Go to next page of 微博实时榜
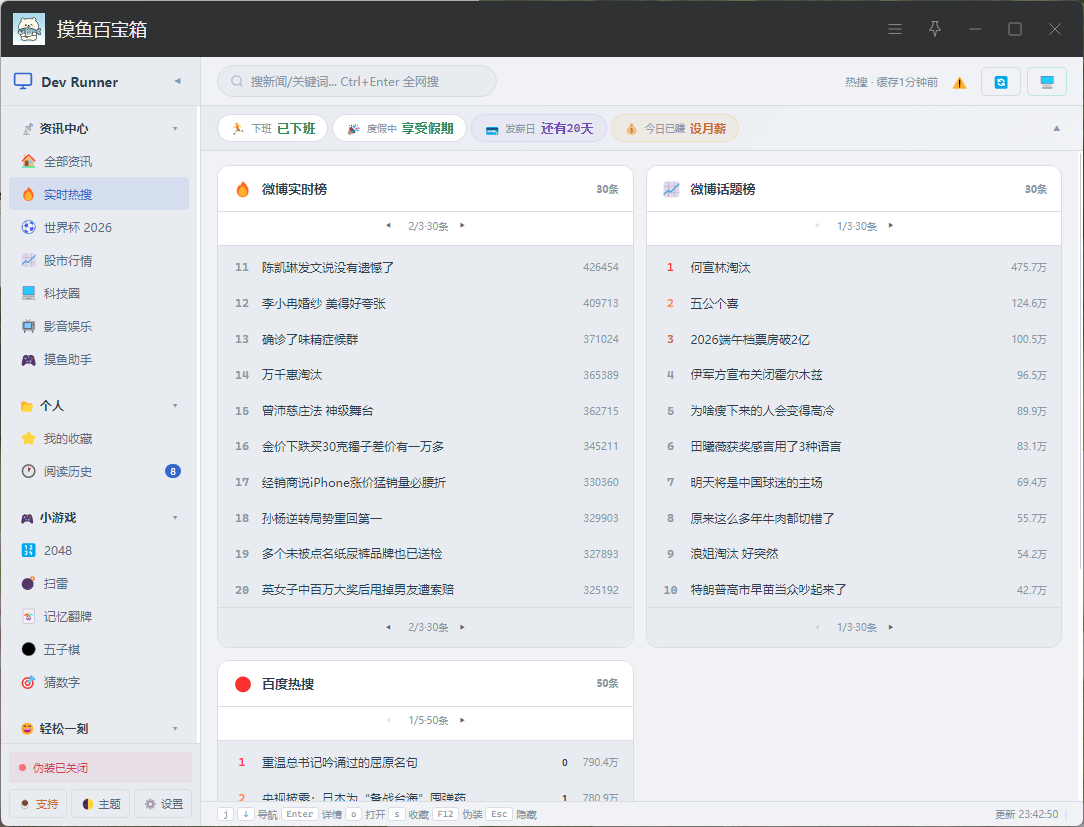Screen dimensions: 1084x827 pyautogui.click(x=462, y=225)
